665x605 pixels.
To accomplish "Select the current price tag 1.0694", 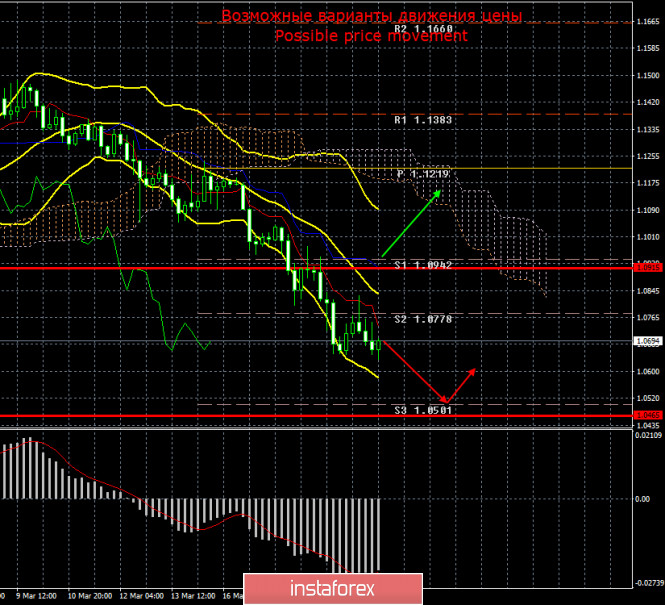I will tap(646, 341).
